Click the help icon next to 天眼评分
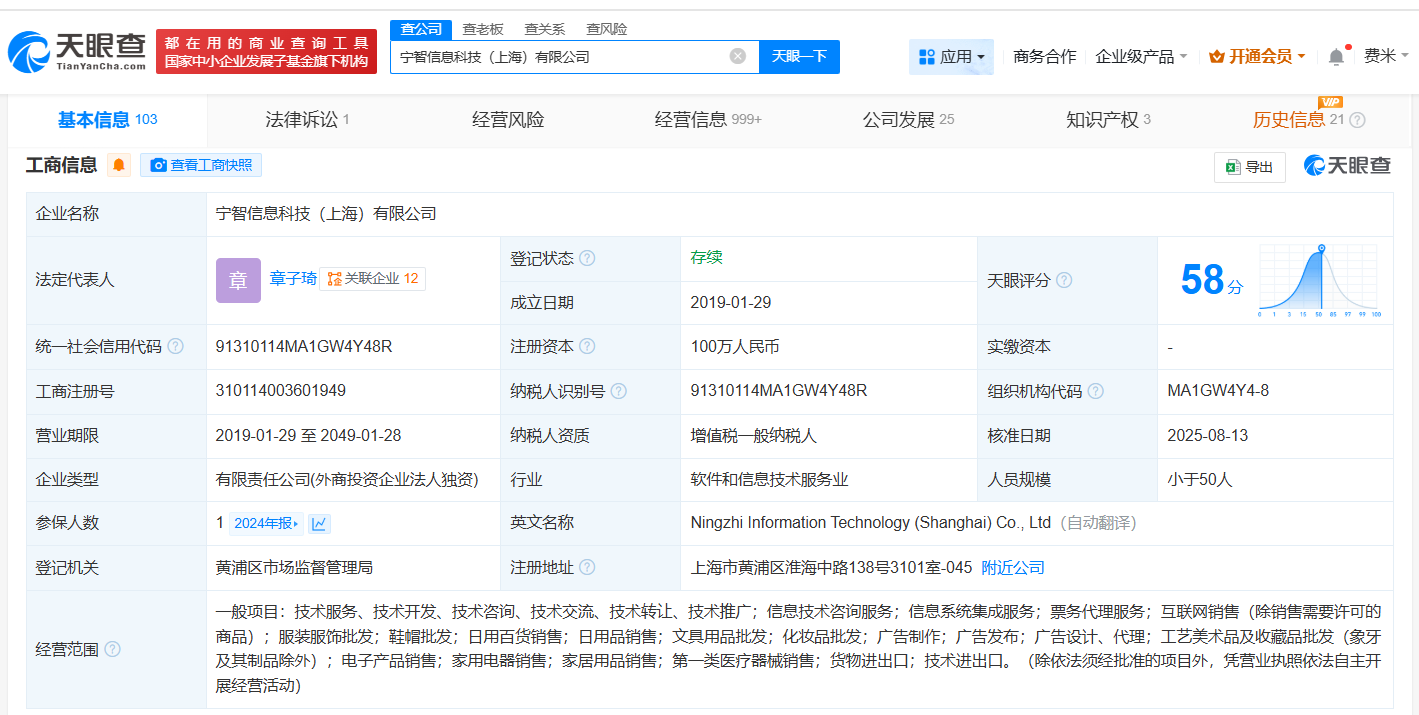This screenshot has width=1419, height=715. click(1064, 280)
